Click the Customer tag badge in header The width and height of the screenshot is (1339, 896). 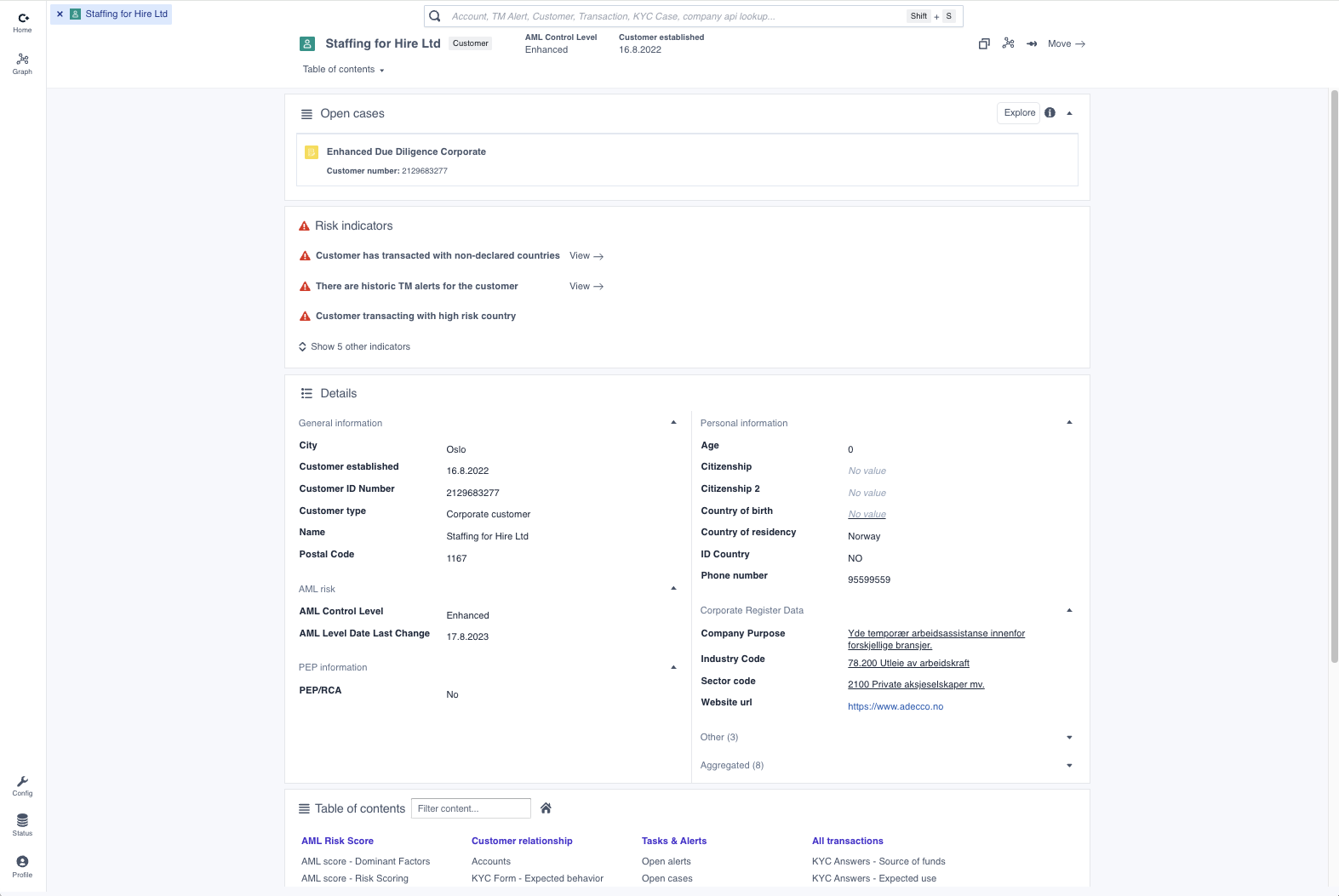(x=471, y=43)
